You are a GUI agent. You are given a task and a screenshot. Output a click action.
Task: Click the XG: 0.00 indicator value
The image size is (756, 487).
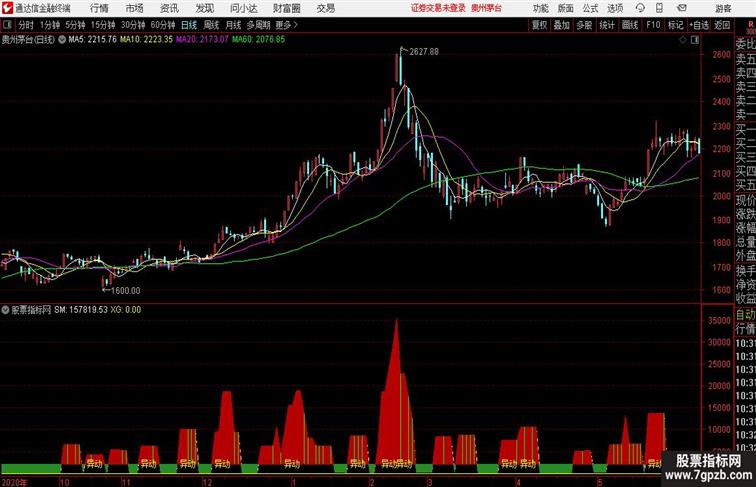tap(126, 310)
